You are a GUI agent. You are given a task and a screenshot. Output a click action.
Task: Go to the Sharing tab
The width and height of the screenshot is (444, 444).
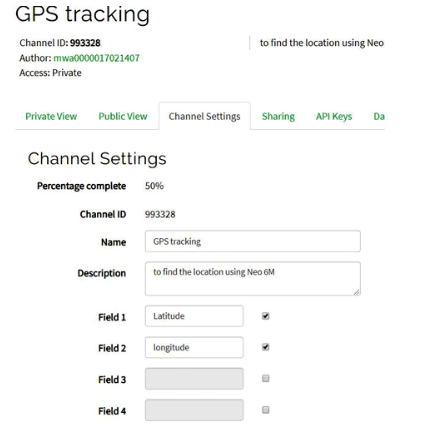[x=278, y=116]
